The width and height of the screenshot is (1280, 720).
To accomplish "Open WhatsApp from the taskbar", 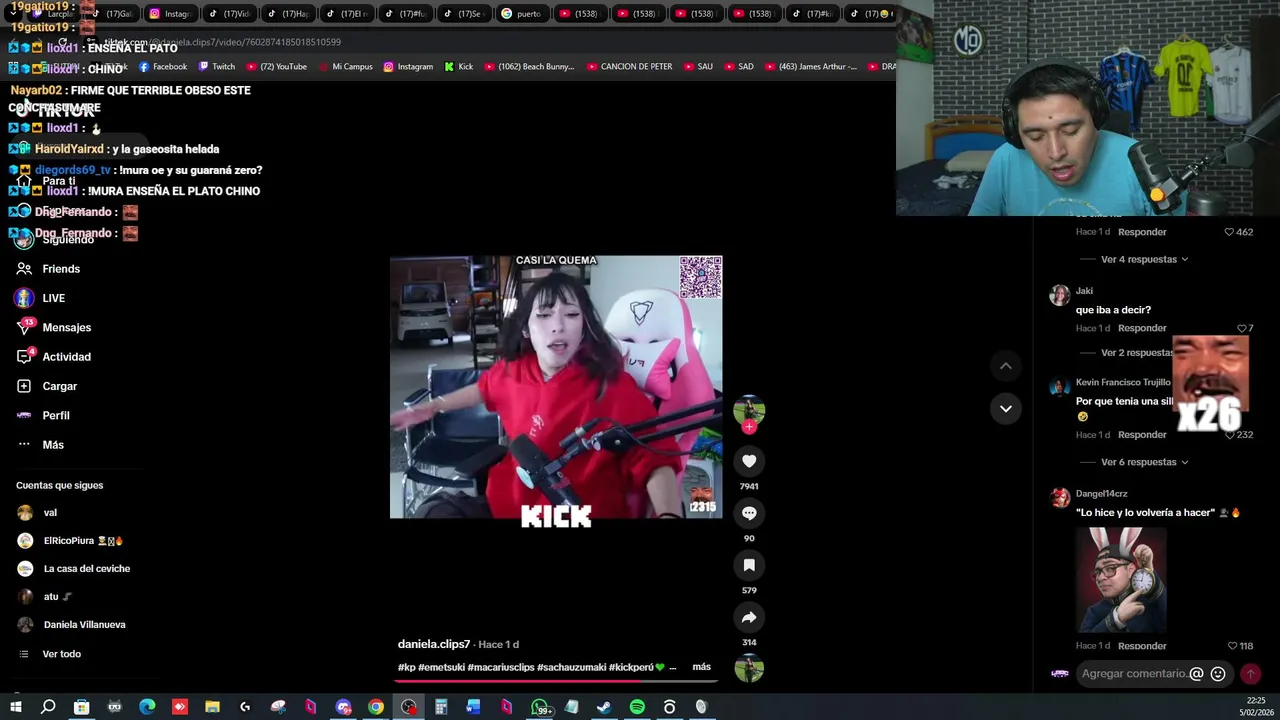I will pyautogui.click(x=540, y=707).
